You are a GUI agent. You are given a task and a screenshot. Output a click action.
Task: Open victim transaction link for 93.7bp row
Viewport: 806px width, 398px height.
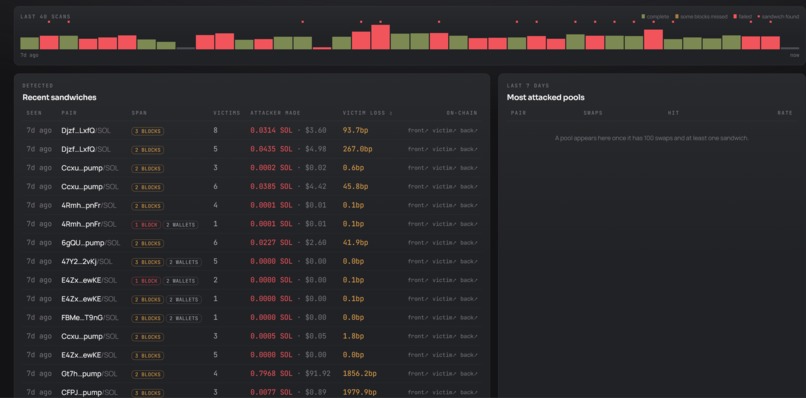[x=444, y=131]
